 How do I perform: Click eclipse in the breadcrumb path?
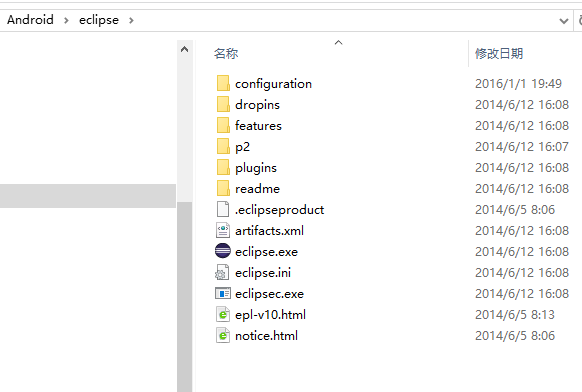coord(99,20)
